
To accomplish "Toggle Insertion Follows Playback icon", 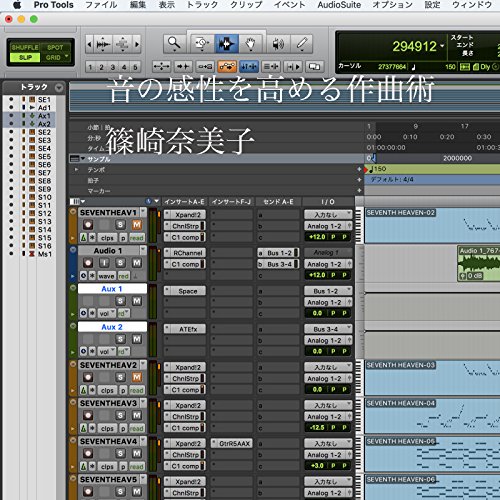I will (293, 67).
